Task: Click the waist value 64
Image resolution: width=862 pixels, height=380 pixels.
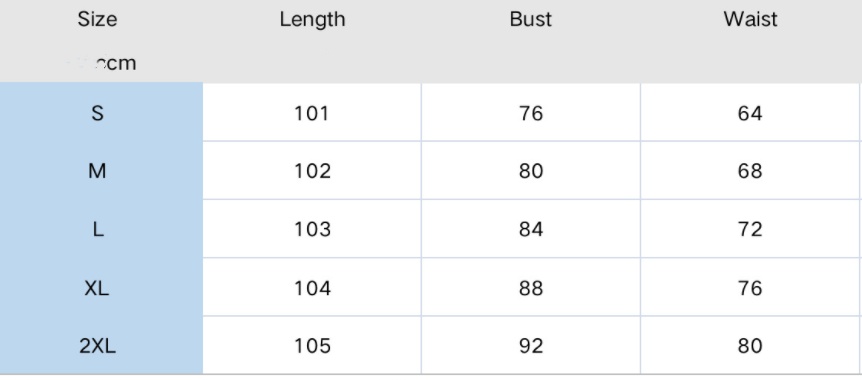Action: pyautogui.click(x=750, y=113)
